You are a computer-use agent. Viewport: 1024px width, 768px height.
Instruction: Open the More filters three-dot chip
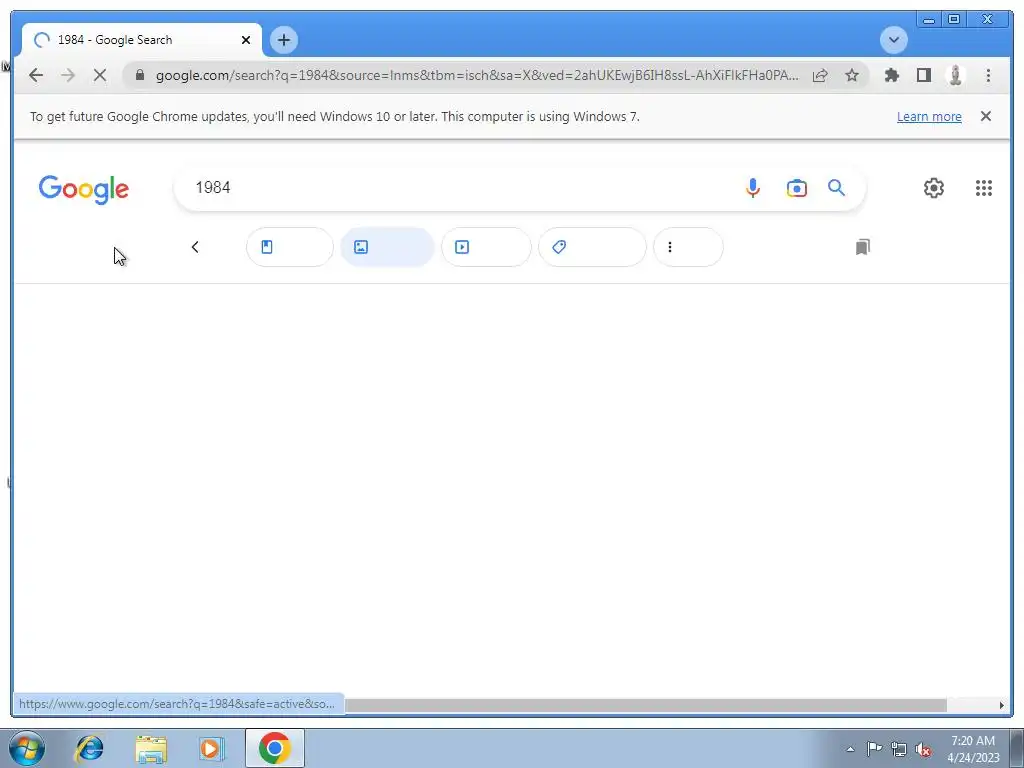[688, 247]
